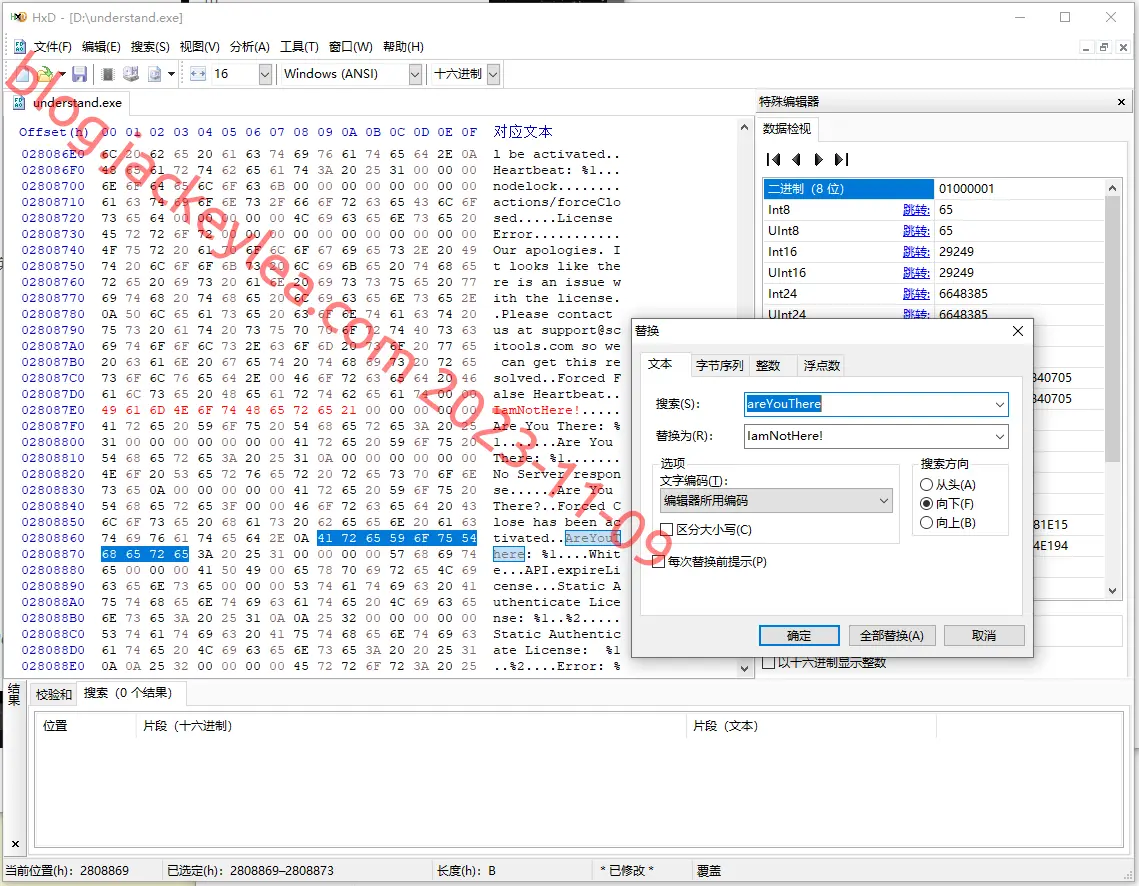The width and height of the screenshot is (1139, 886).
Task: Jump to first value in 数据检视 panel
Action: coord(773,159)
